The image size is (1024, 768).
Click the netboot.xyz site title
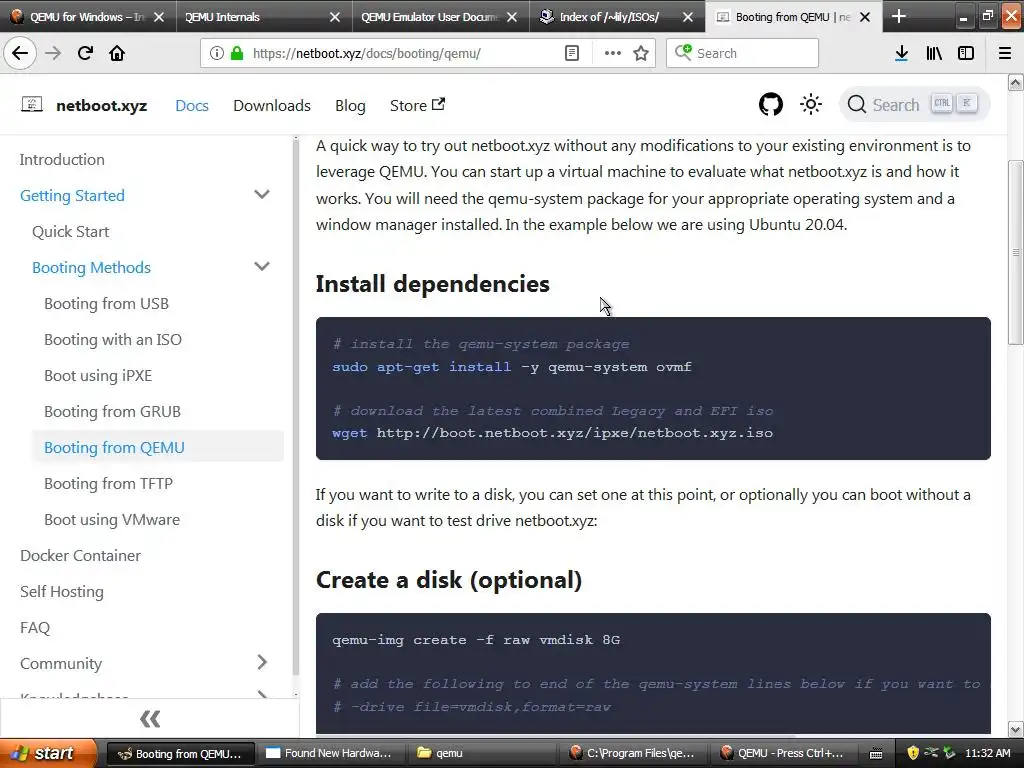pos(101,105)
